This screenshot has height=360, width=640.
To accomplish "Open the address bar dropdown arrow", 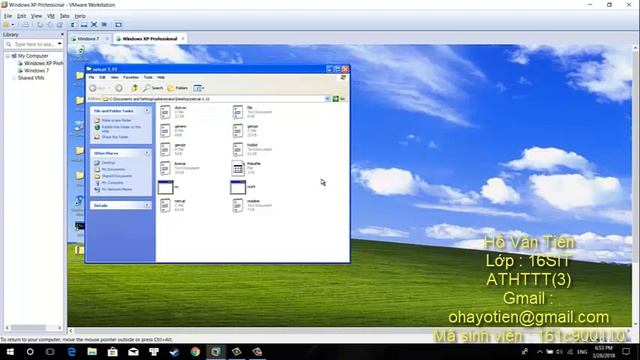I will 327,99.
